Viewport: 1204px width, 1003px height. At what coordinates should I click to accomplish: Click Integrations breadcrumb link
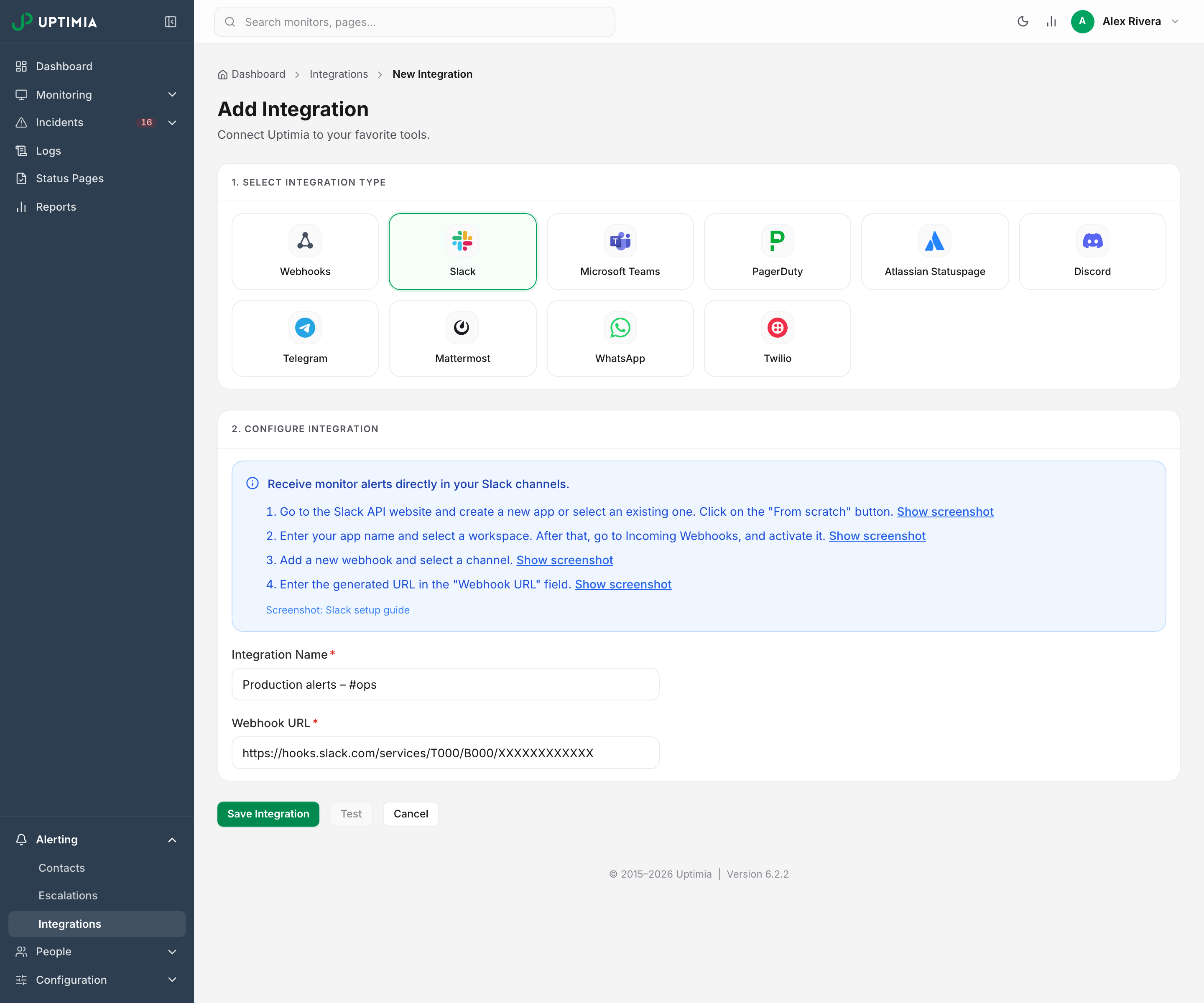coord(339,74)
